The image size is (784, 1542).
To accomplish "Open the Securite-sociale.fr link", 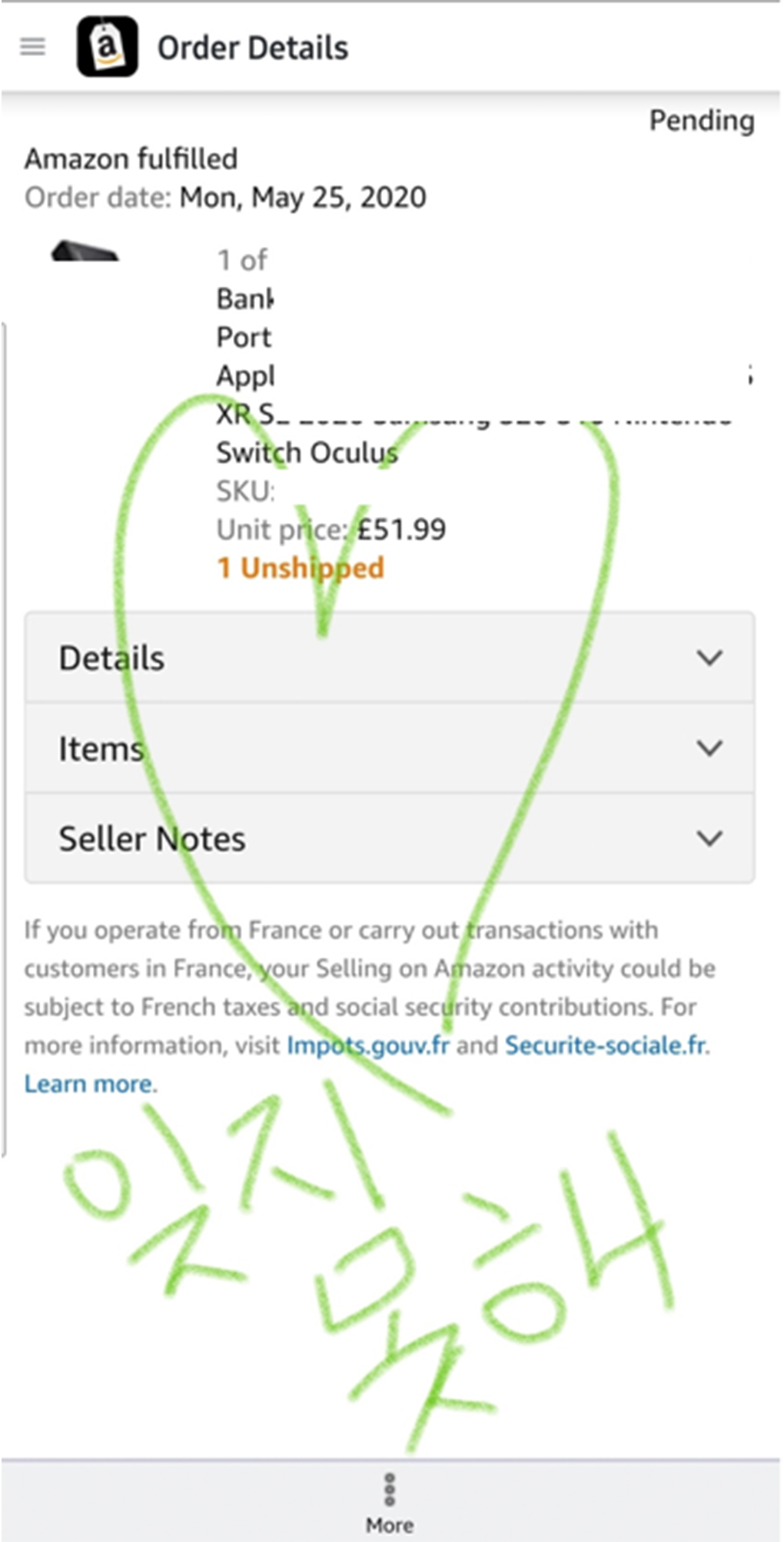I will 606,1046.
